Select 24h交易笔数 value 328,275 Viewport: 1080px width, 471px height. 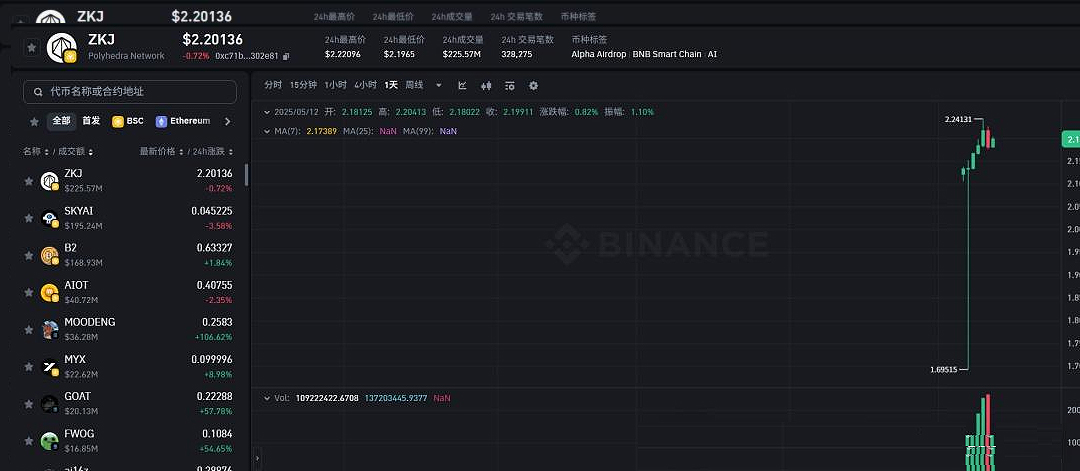[x=517, y=54]
